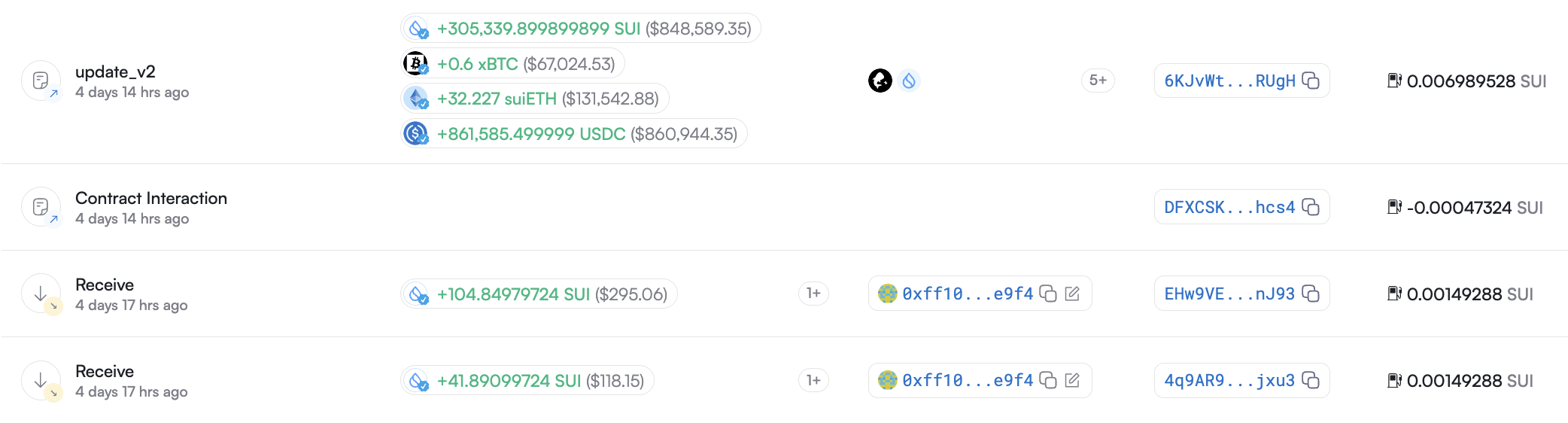Image resolution: width=1568 pixels, height=423 pixels.
Task: Copy transaction hash EHw9VE...nJ93
Action: click(1311, 294)
